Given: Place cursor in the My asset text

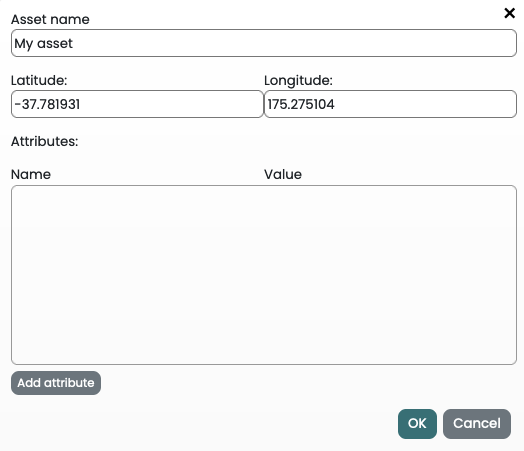Looking at the screenshot, I should (x=43, y=44).
